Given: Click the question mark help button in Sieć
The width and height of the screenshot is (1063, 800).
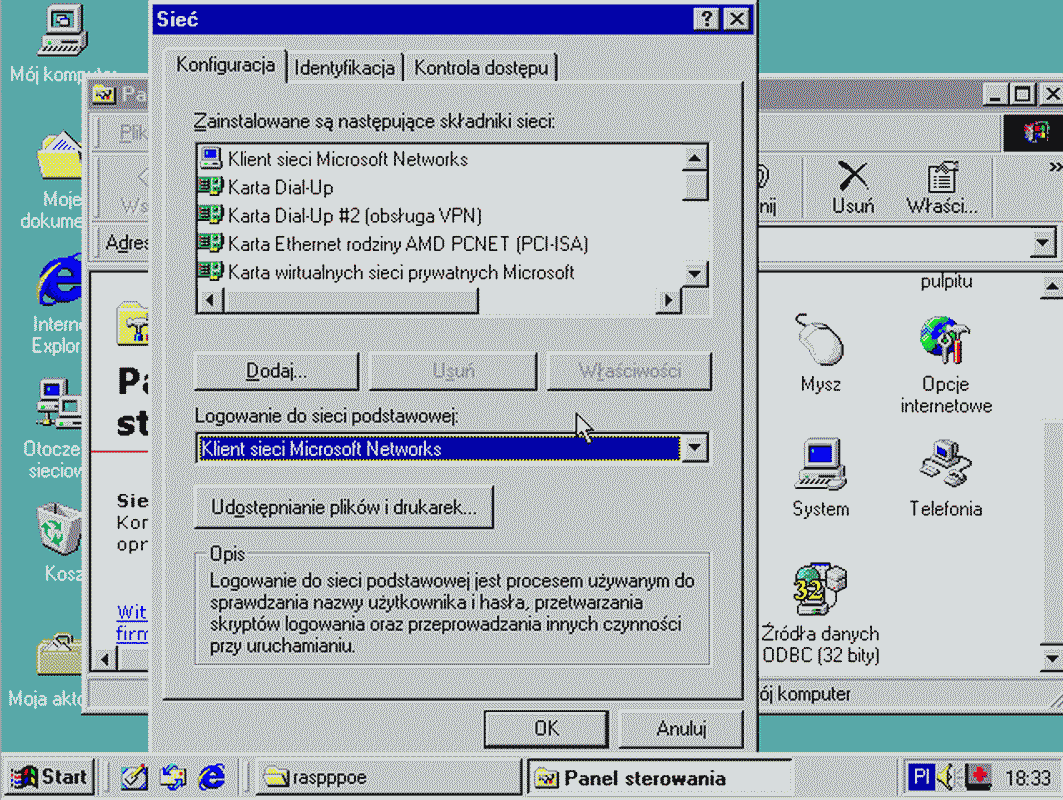Looking at the screenshot, I should [706, 19].
